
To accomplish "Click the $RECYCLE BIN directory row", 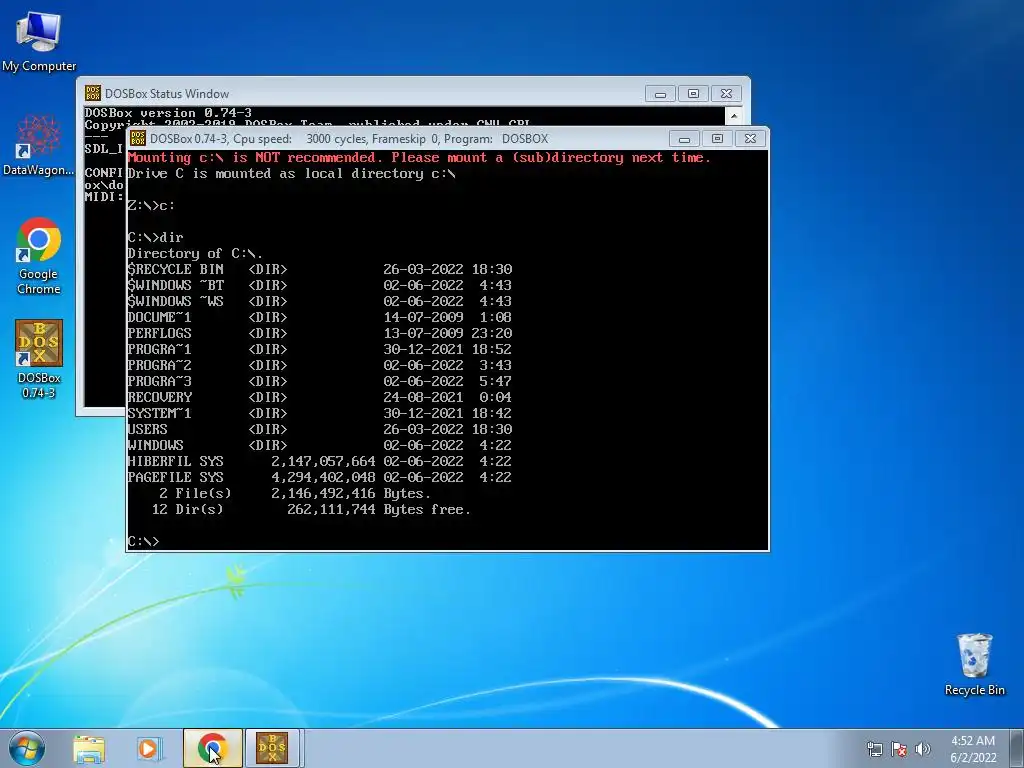I will [319, 270].
